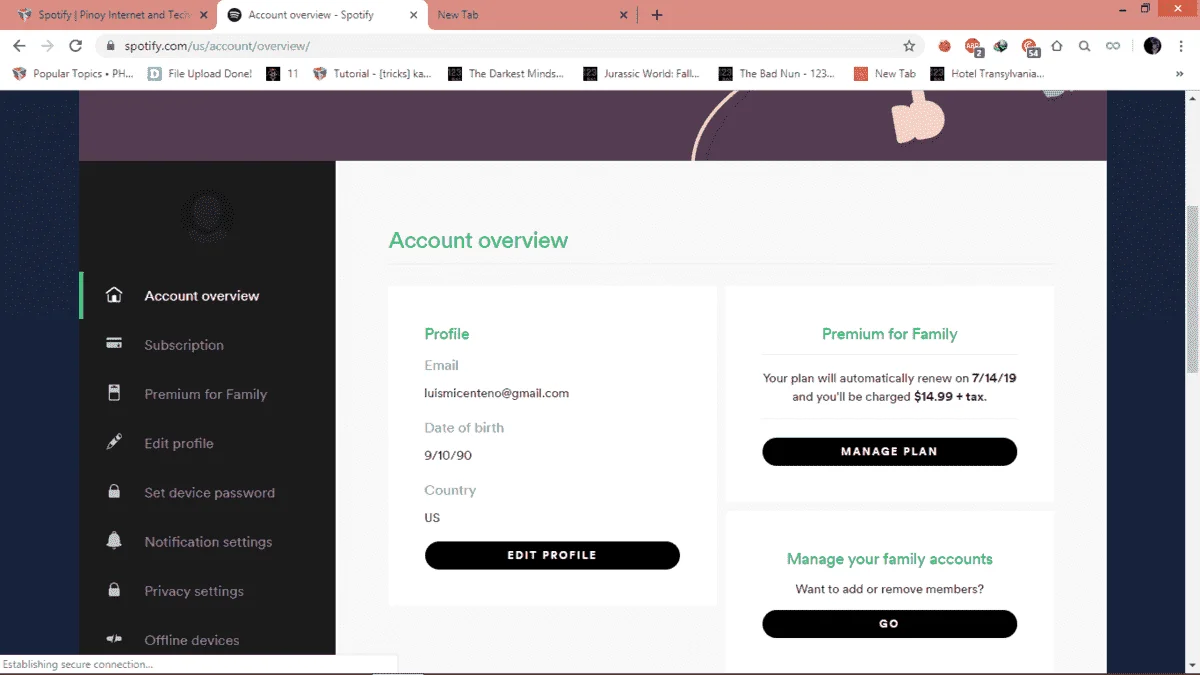Open the File Upload Done! bookmark

point(200,74)
